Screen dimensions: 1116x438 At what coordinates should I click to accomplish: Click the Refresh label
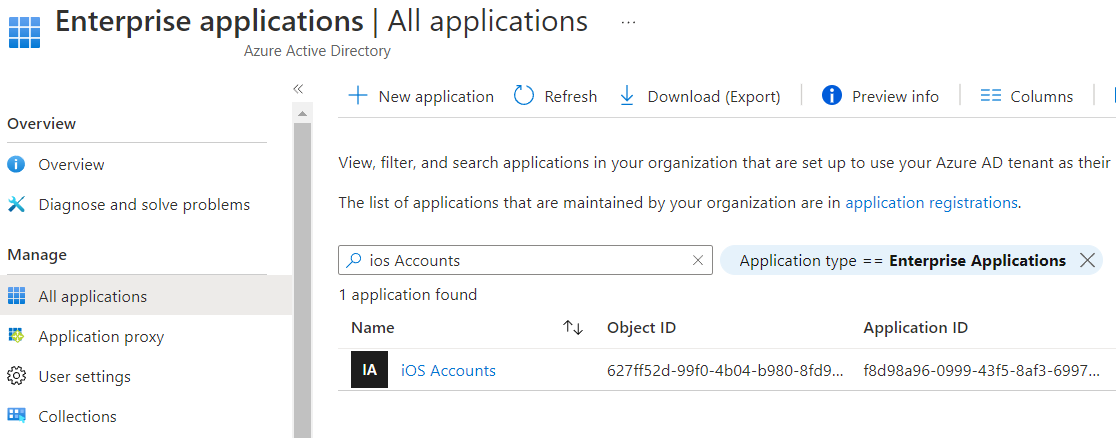[571, 96]
